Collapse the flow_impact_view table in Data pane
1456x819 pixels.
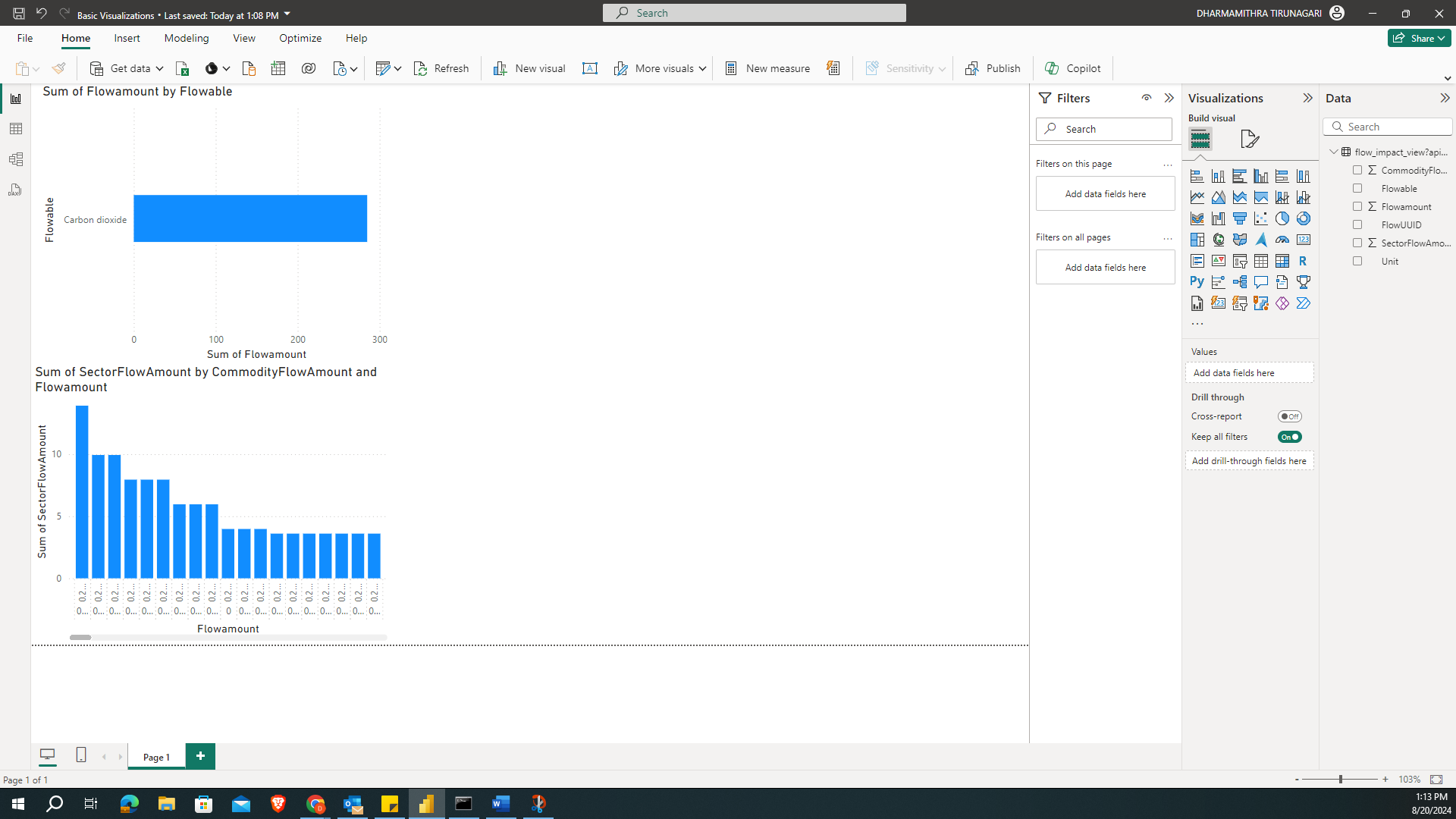1333,152
